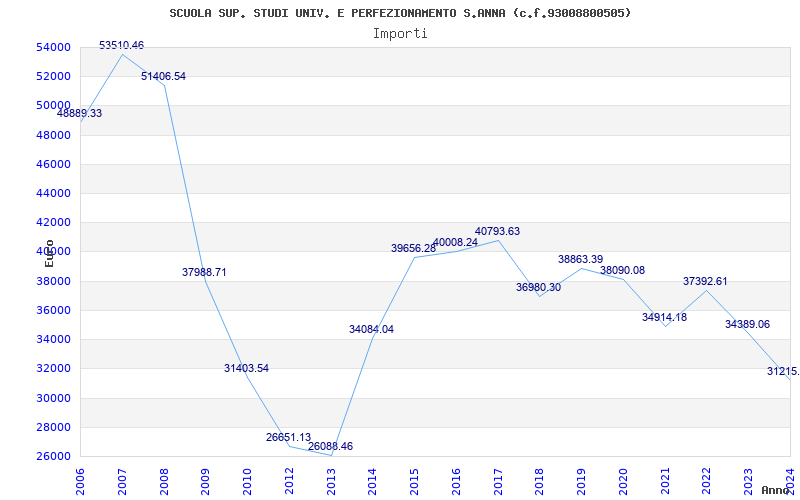Viewport: 800px width, 500px height.
Task: Click the Importi subtitle
Action: (x=400, y=34)
